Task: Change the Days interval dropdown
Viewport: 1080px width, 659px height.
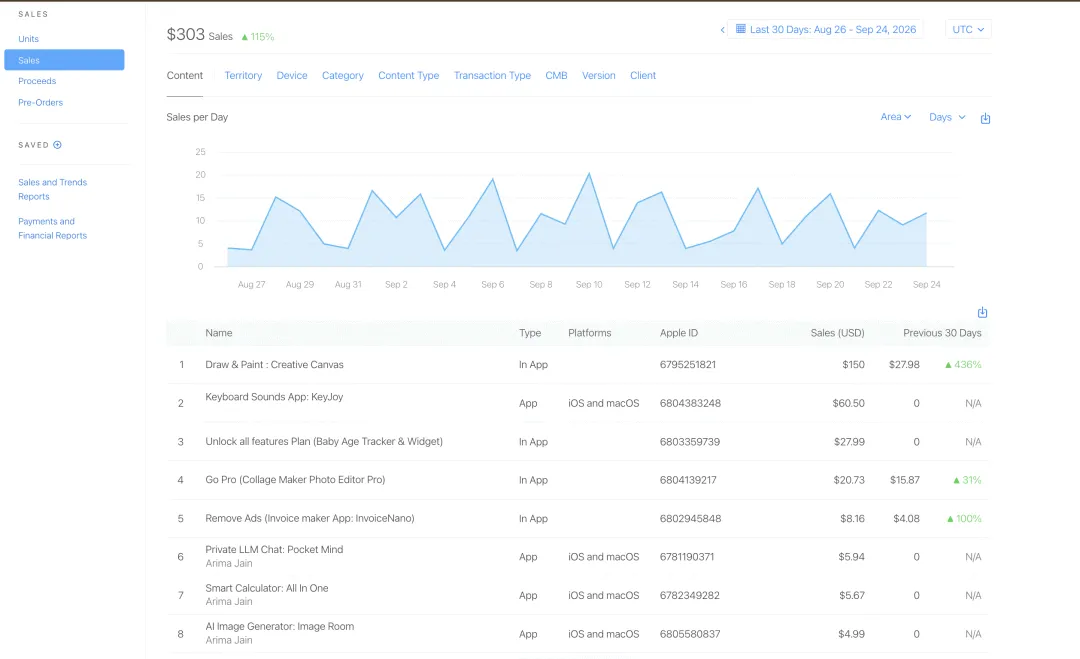Action: (947, 117)
